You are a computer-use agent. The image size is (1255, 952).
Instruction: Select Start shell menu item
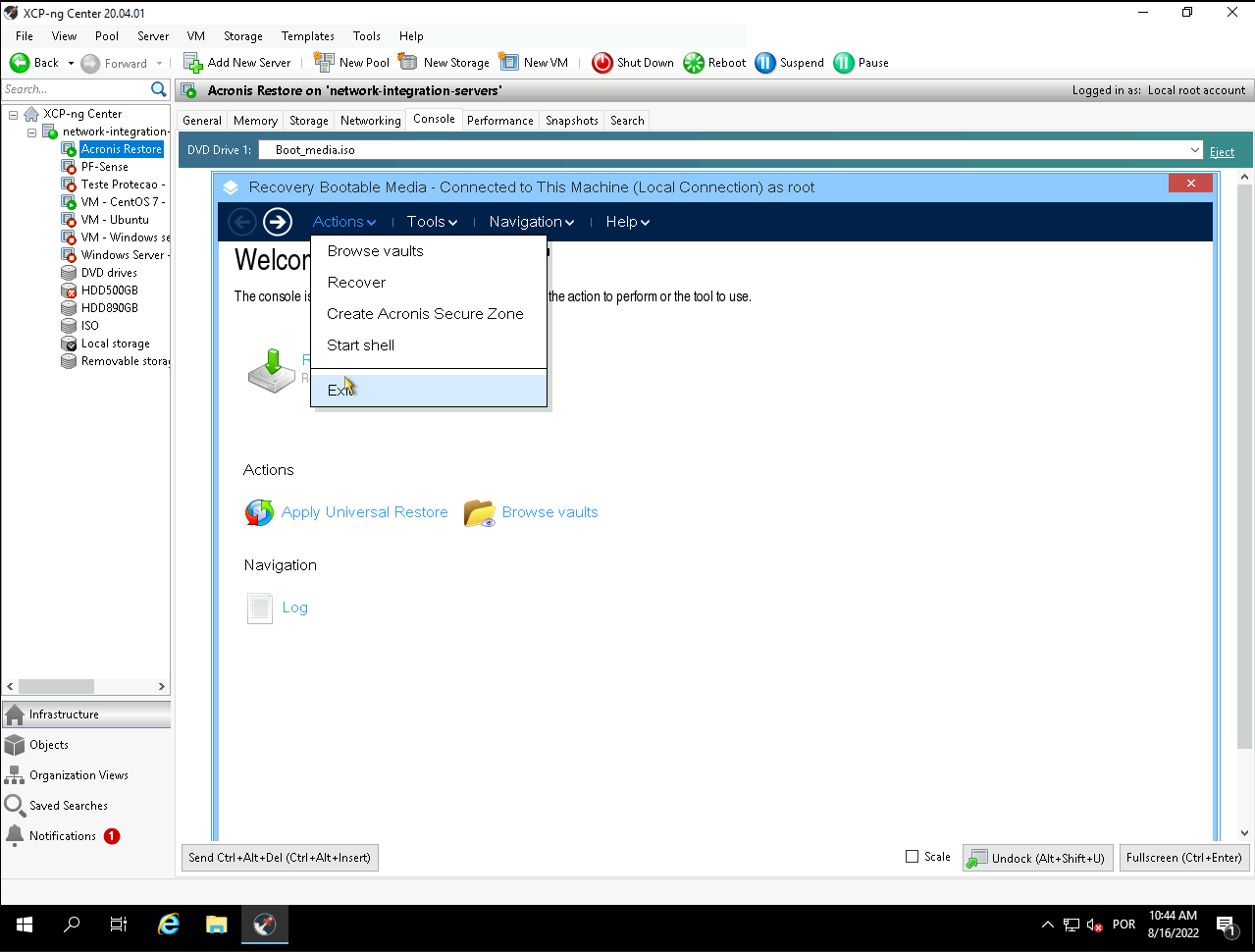429,345
